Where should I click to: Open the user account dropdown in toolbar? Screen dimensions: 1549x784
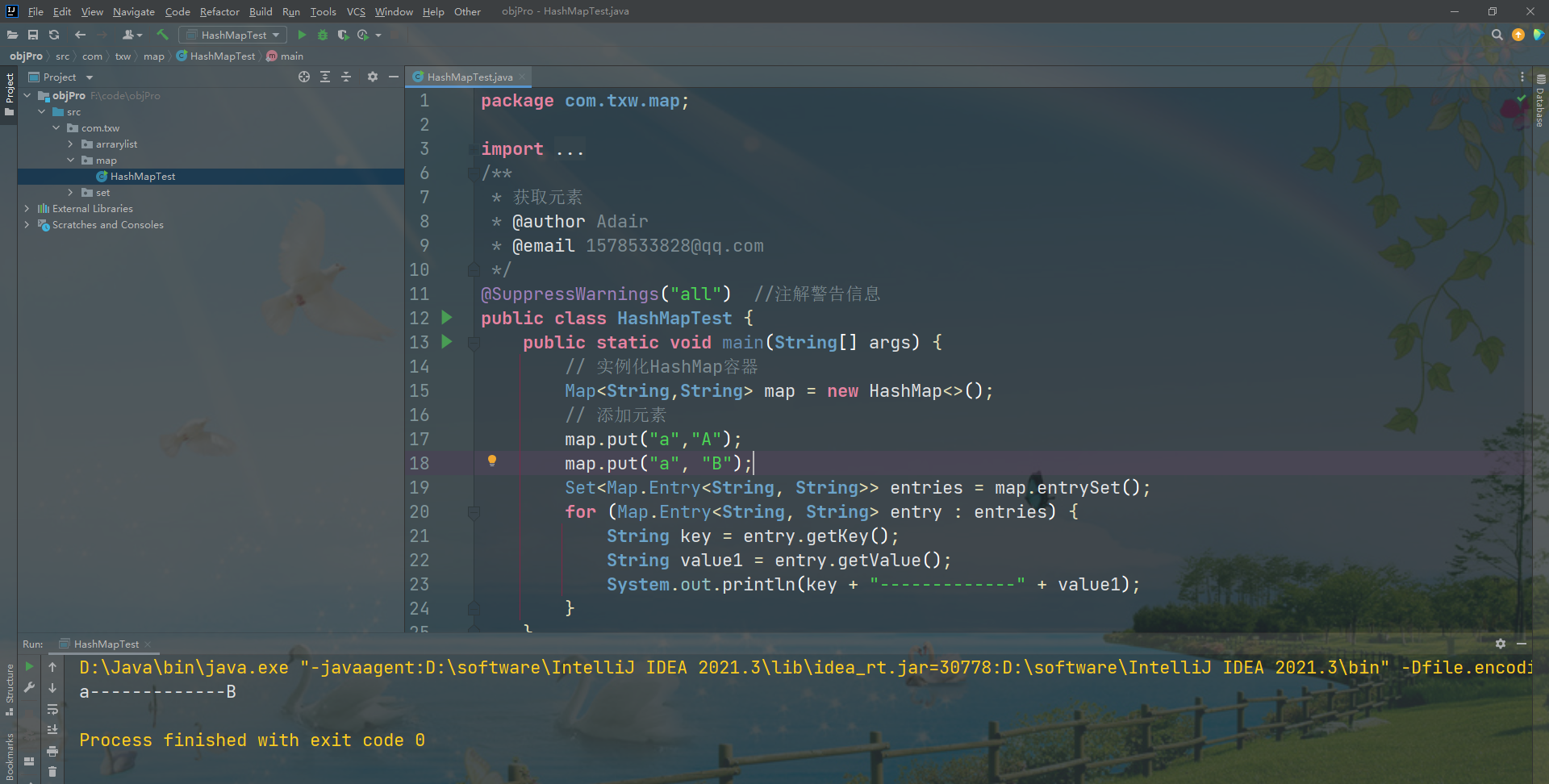(132, 35)
